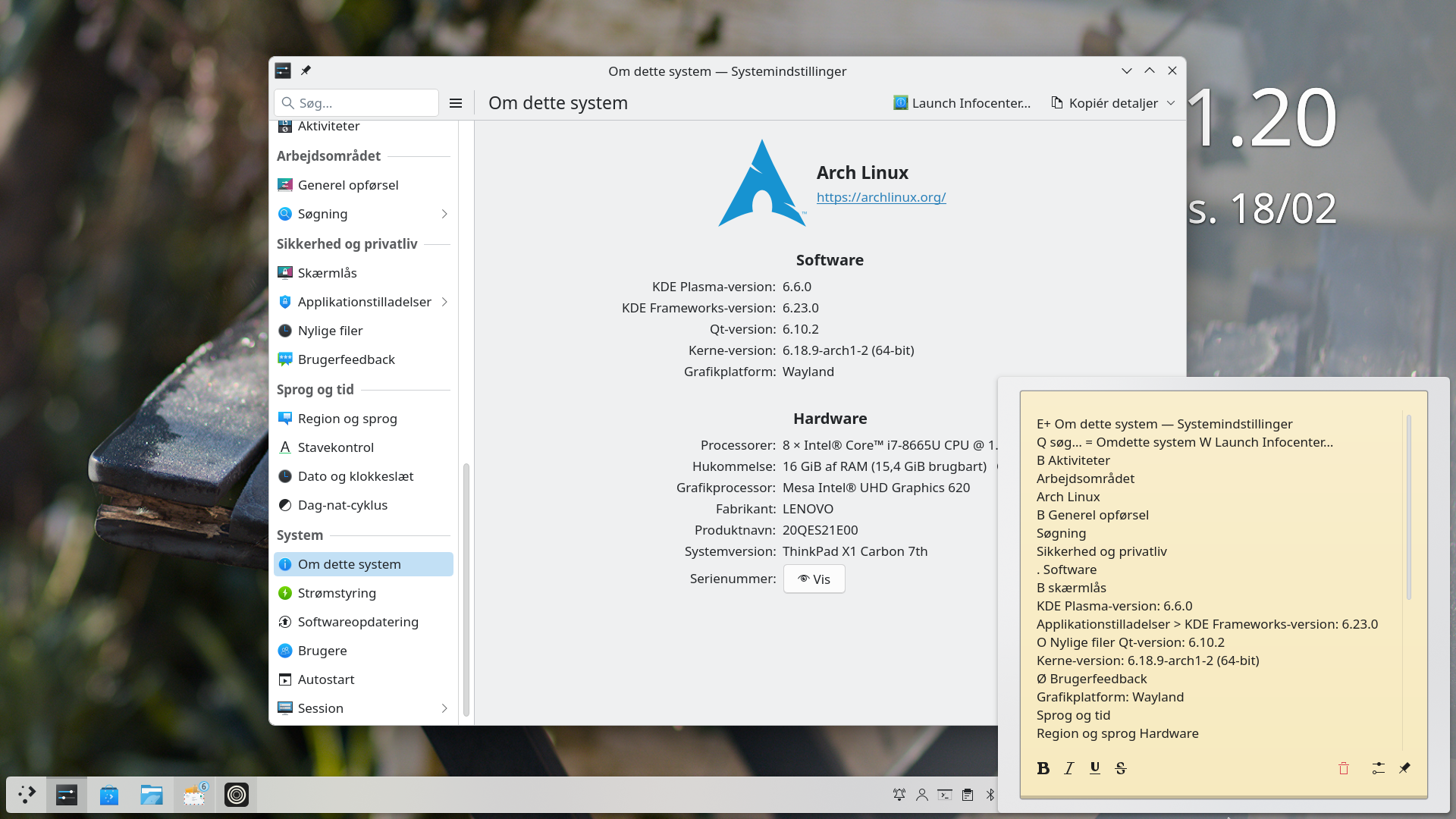1456x819 pixels.
Task: Click the hamburger menu beside search field
Action: click(x=456, y=103)
